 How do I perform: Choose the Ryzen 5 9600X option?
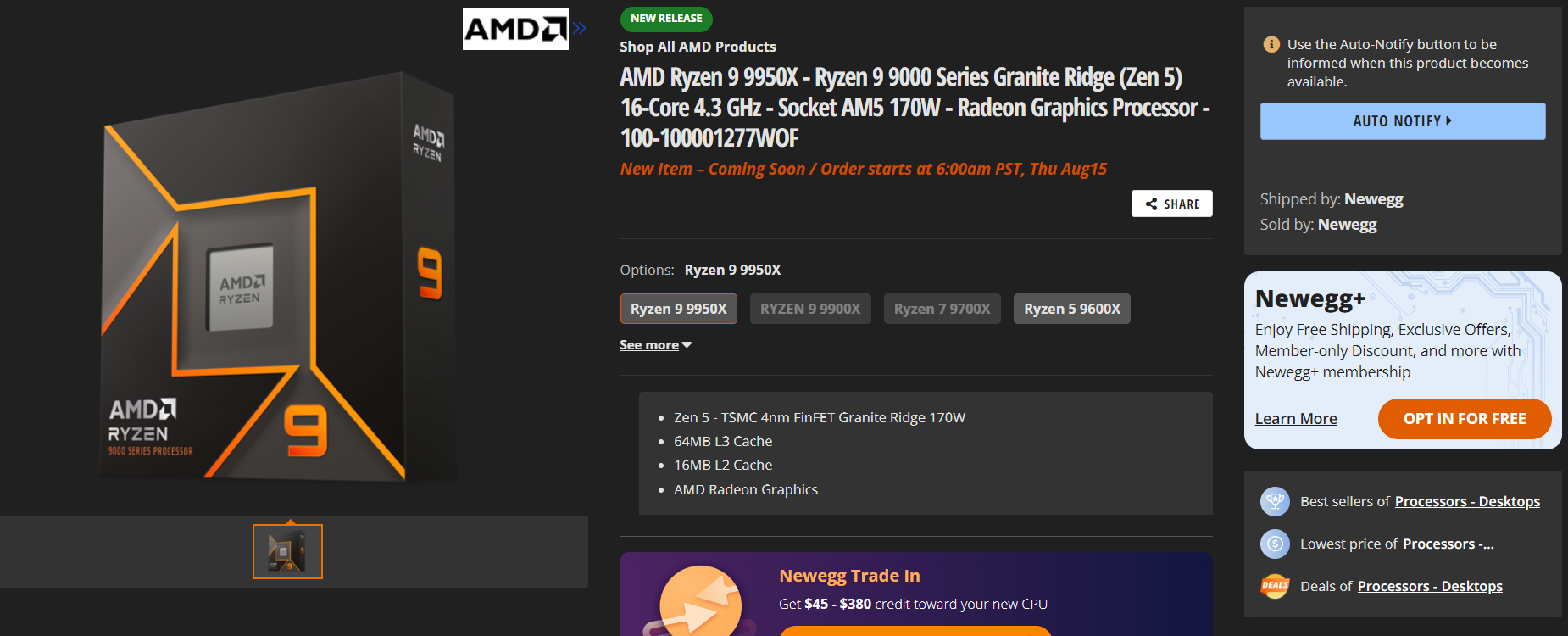pos(1072,309)
